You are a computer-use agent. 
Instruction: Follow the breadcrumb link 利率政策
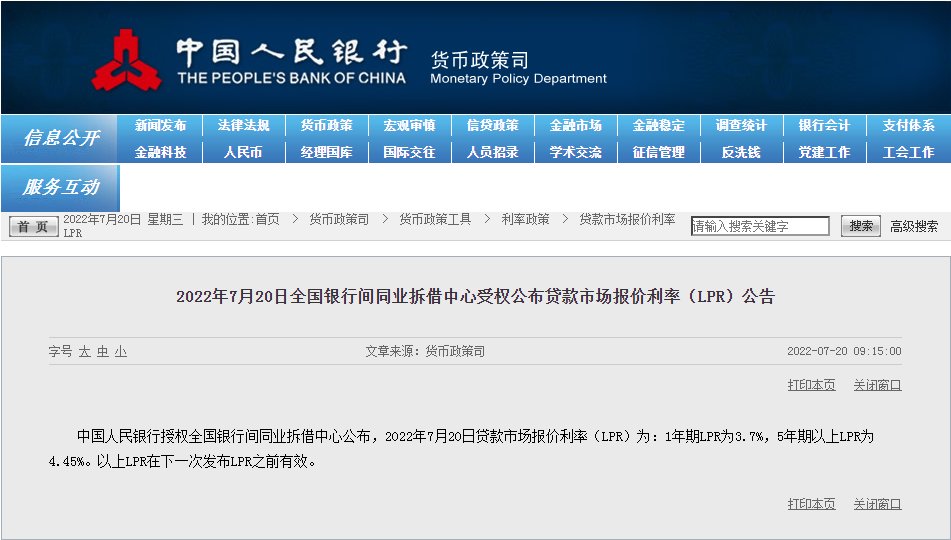point(525,220)
